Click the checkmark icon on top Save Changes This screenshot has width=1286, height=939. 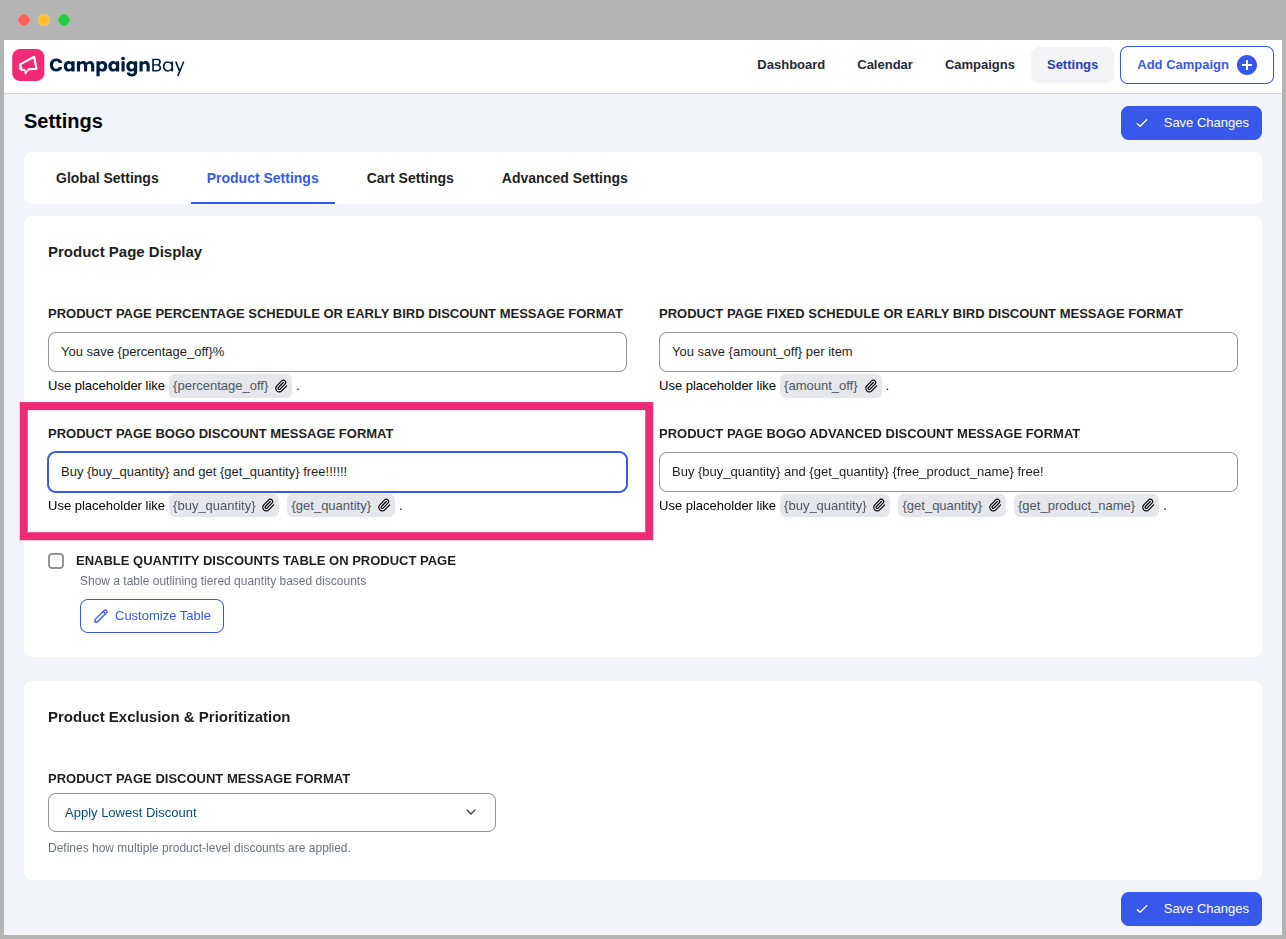pyautogui.click(x=1142, y=123)
